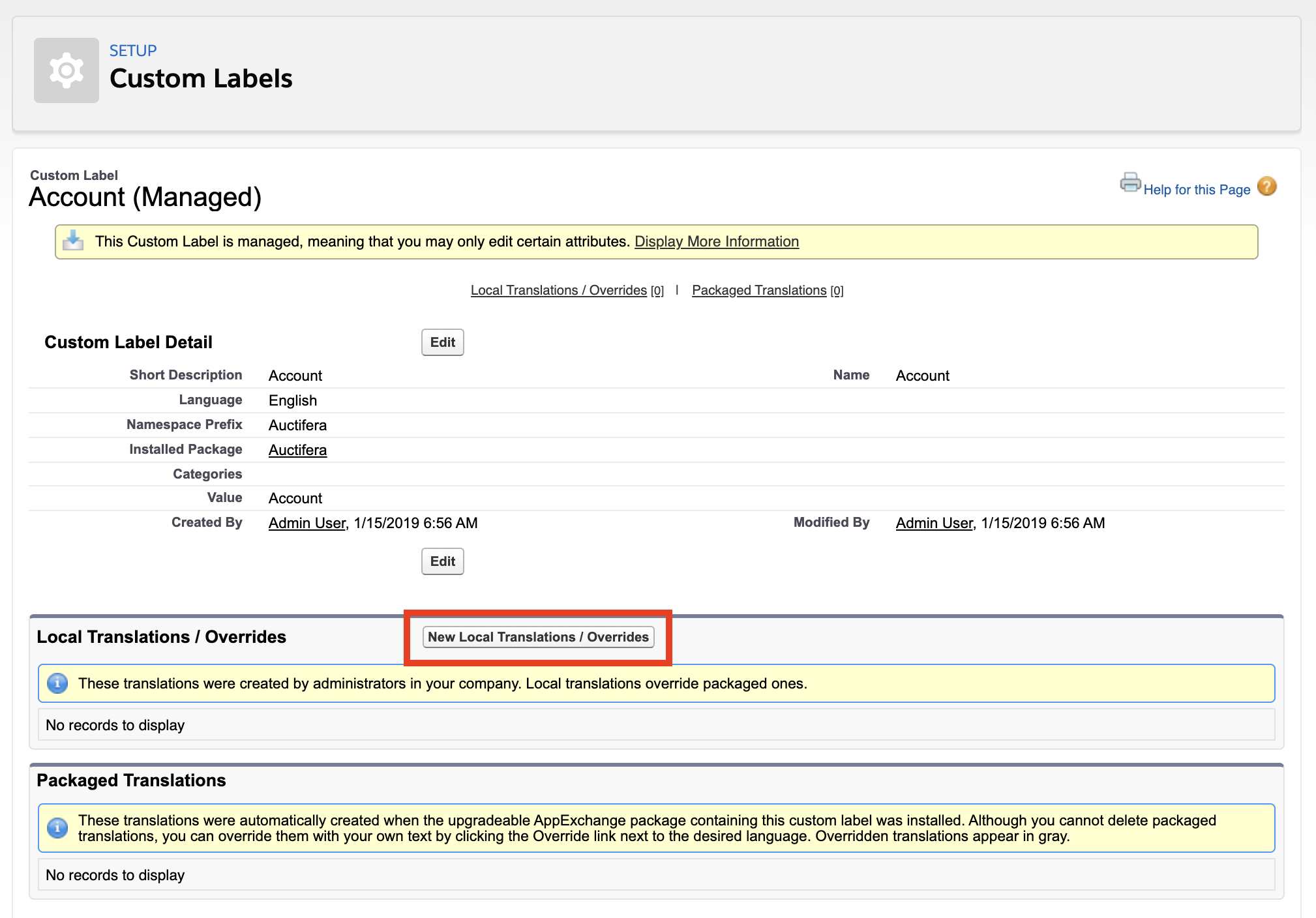The width and height of the screenshot is (1316, 918).
Task: Click the top Edit button
Action: 442,342
